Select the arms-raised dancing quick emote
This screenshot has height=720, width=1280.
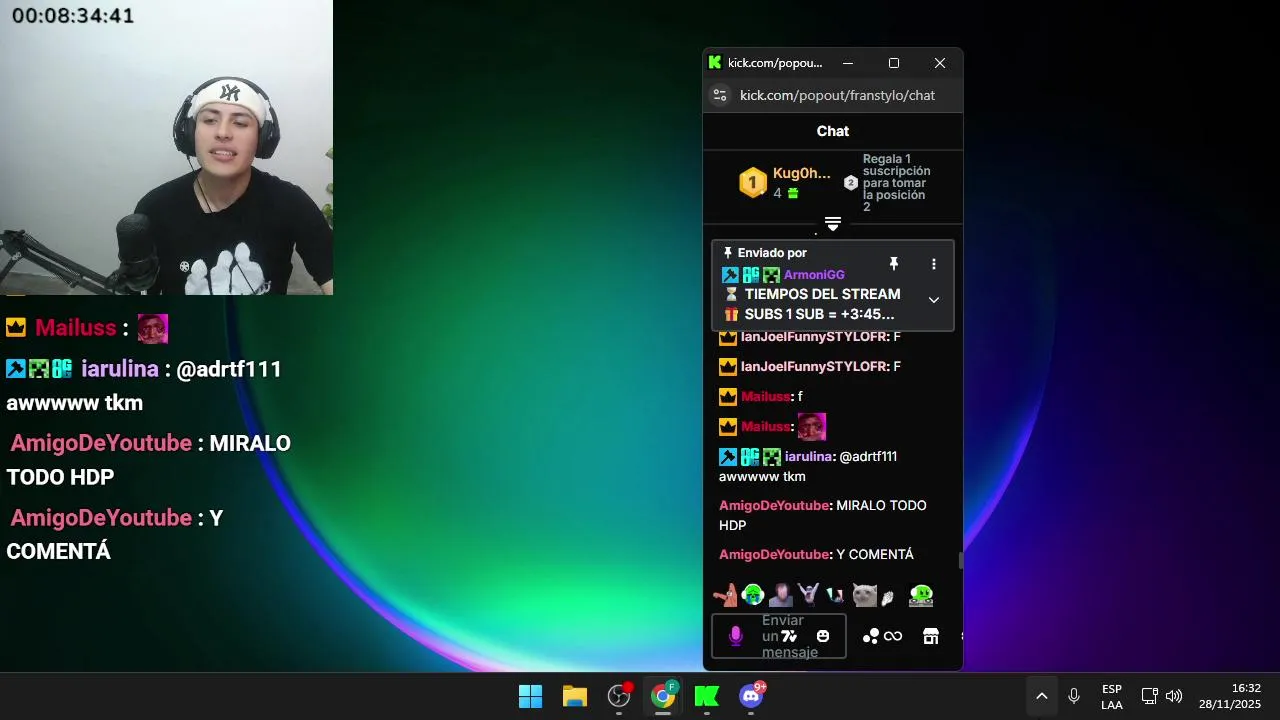pos(808,596)
